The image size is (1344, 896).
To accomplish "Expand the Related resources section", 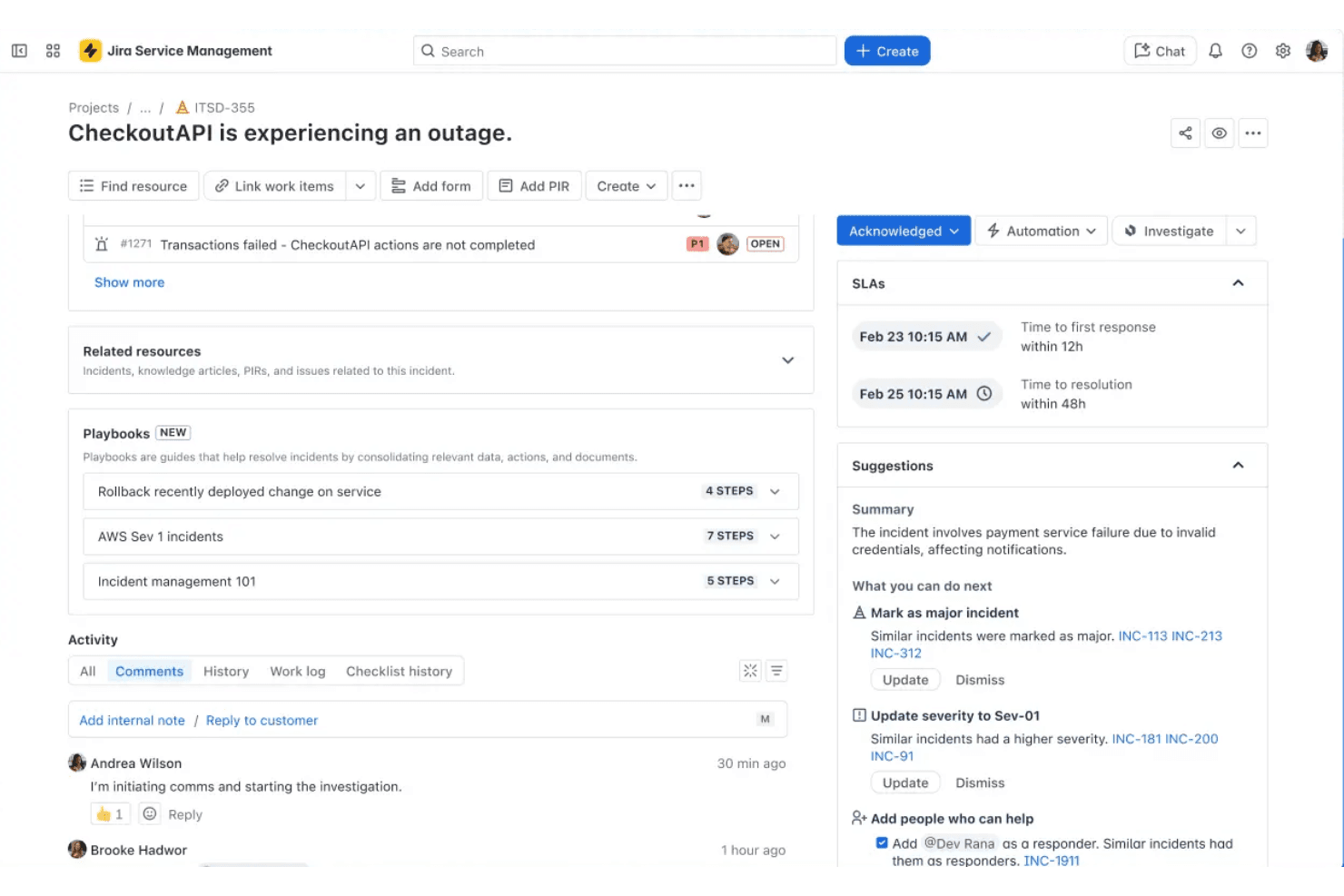I will click(x=788, y=360).
